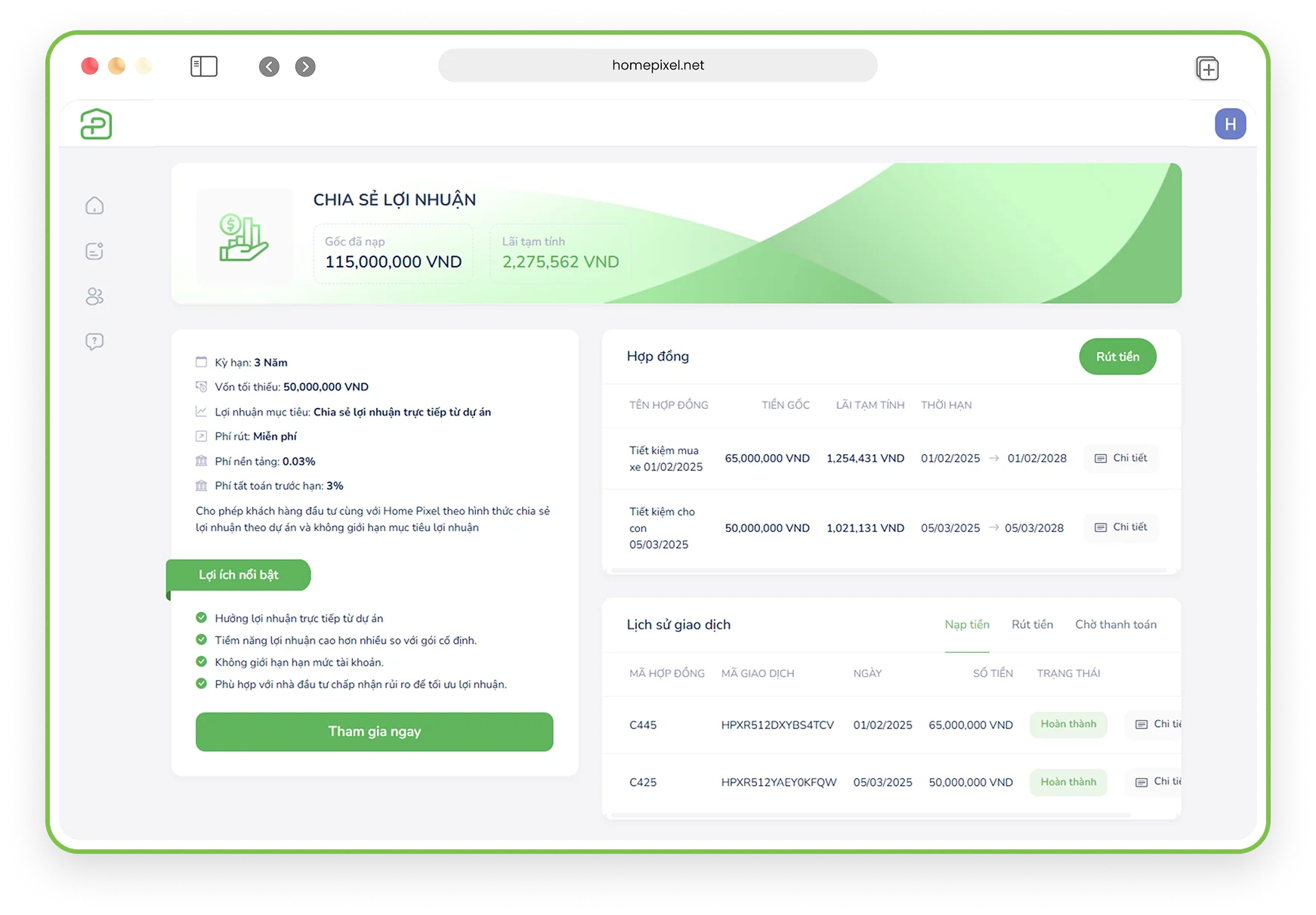Select the Chờ thanh toán tab
The height and width of the screenshot is (915, 1316).
click(x=1115, y=625)
